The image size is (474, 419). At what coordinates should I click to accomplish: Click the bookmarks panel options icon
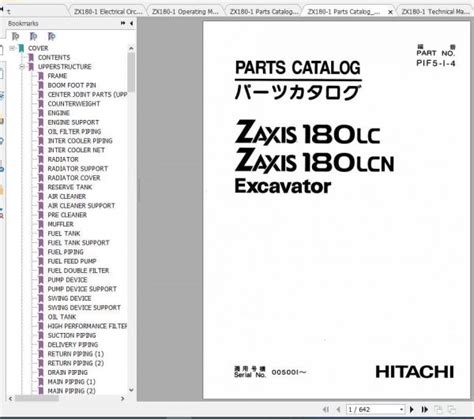point(123,23)
